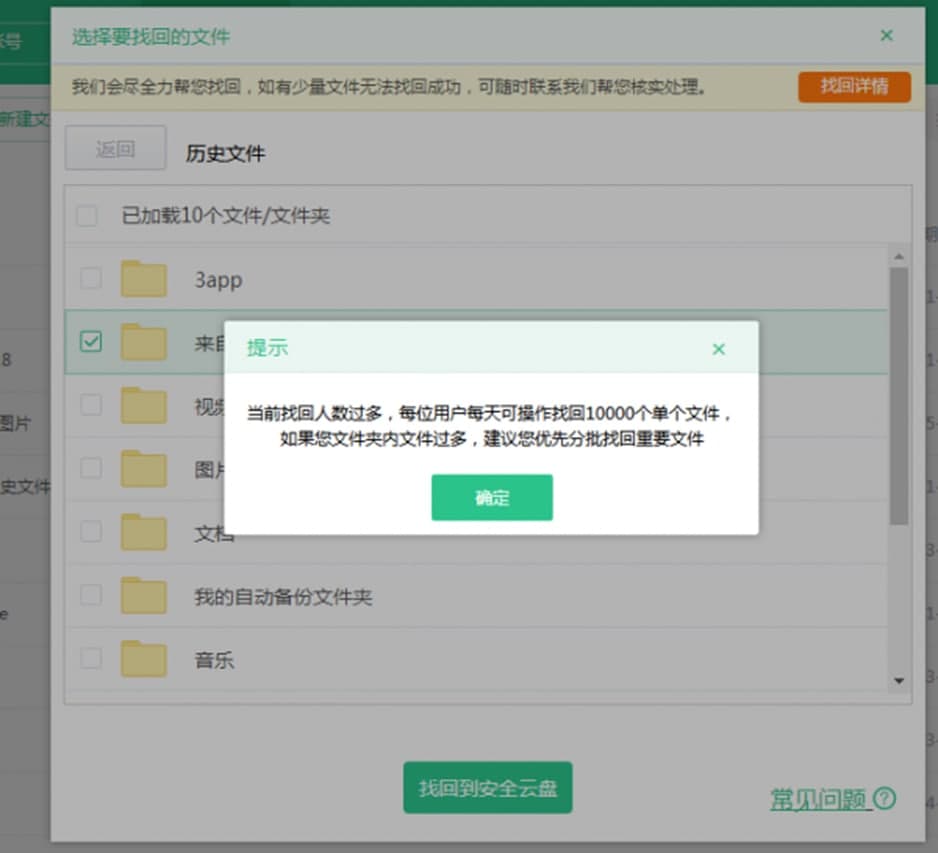Click the 返回 button
Screen dimensions: 938x853
pyautogui.click(x=115, y=147)
